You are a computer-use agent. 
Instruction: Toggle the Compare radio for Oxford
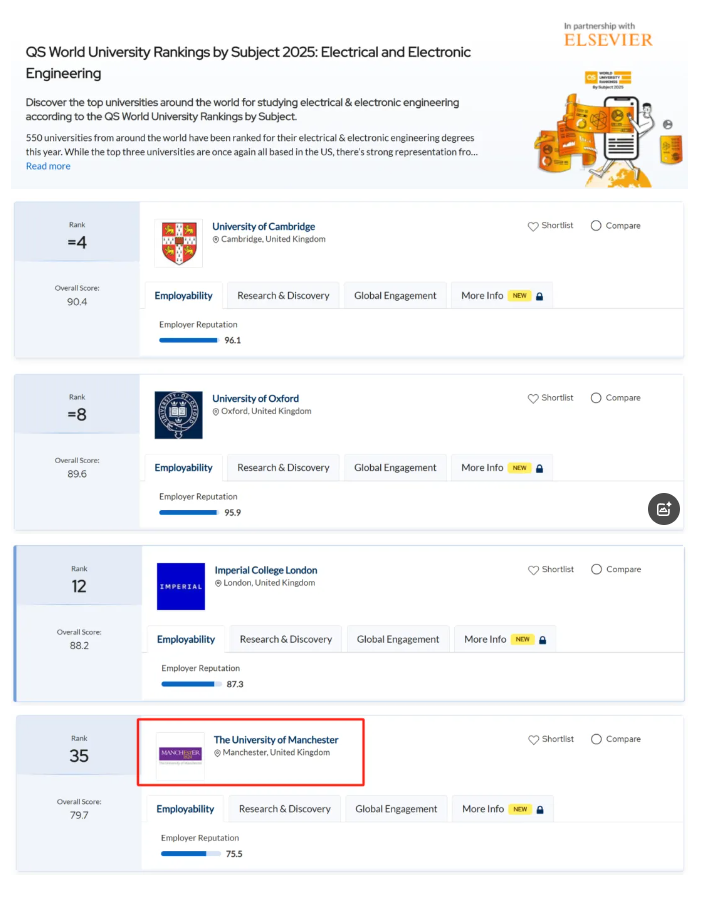596,398
